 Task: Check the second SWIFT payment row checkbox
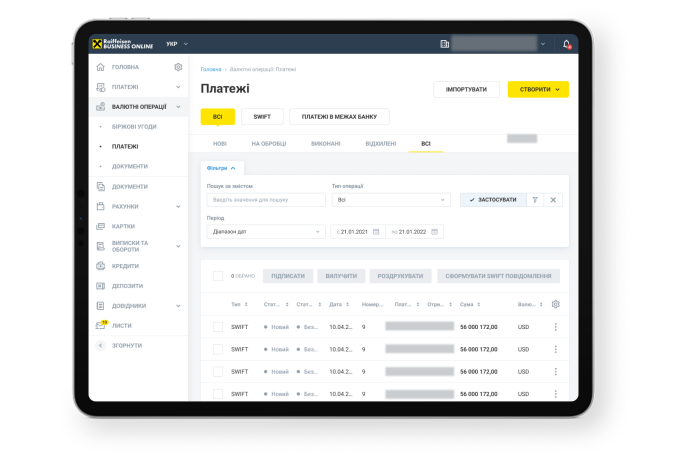click(x=218, y=349)
